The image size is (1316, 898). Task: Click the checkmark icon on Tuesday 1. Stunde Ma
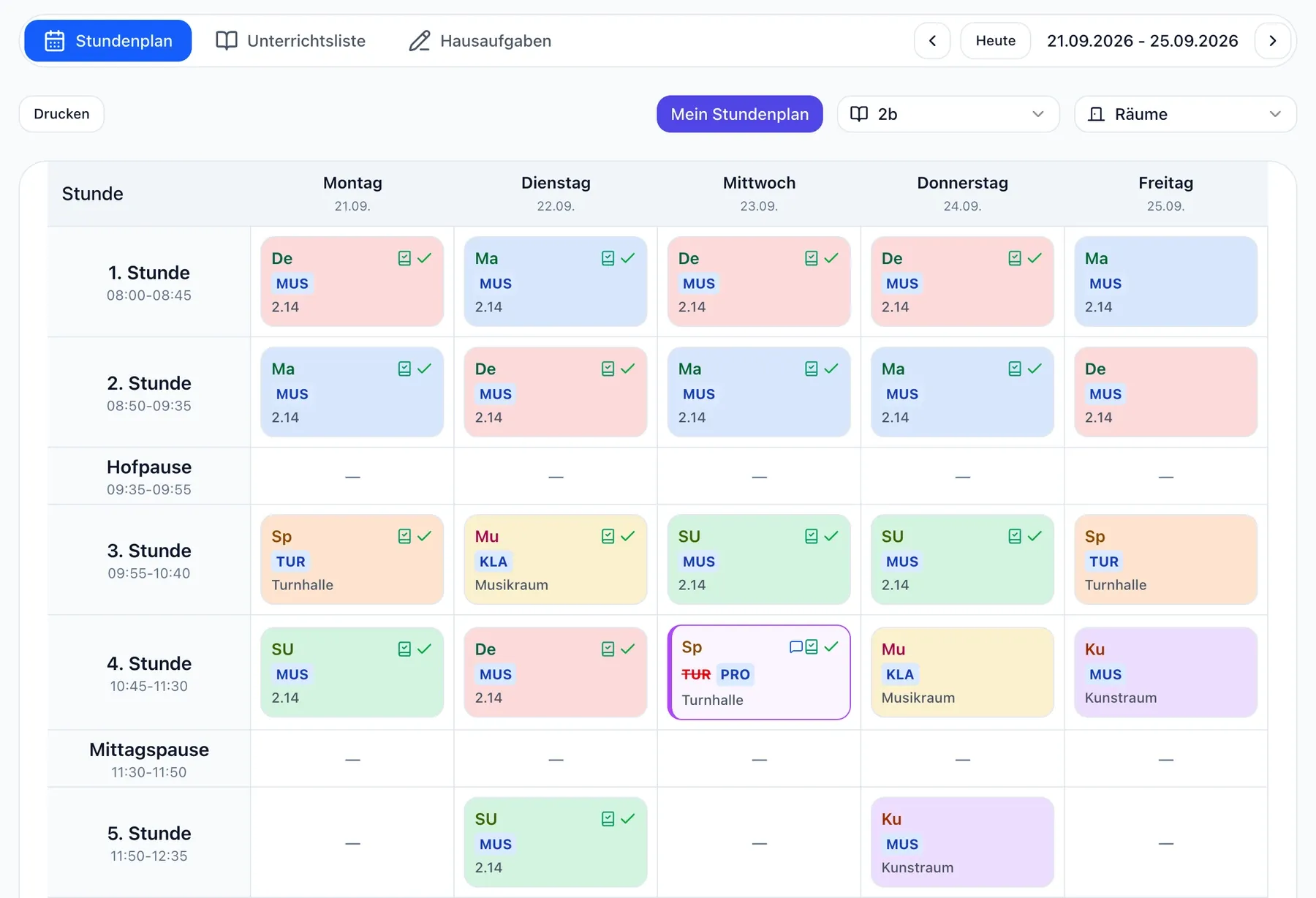pyautogui.click(x=627, y=258)
